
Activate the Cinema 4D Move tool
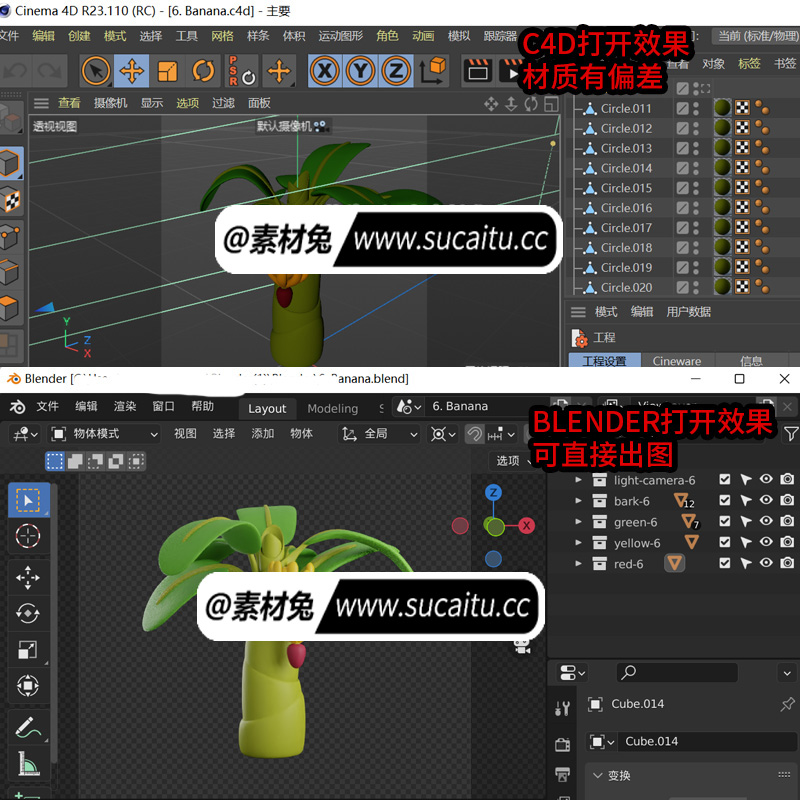click(132, 71)
